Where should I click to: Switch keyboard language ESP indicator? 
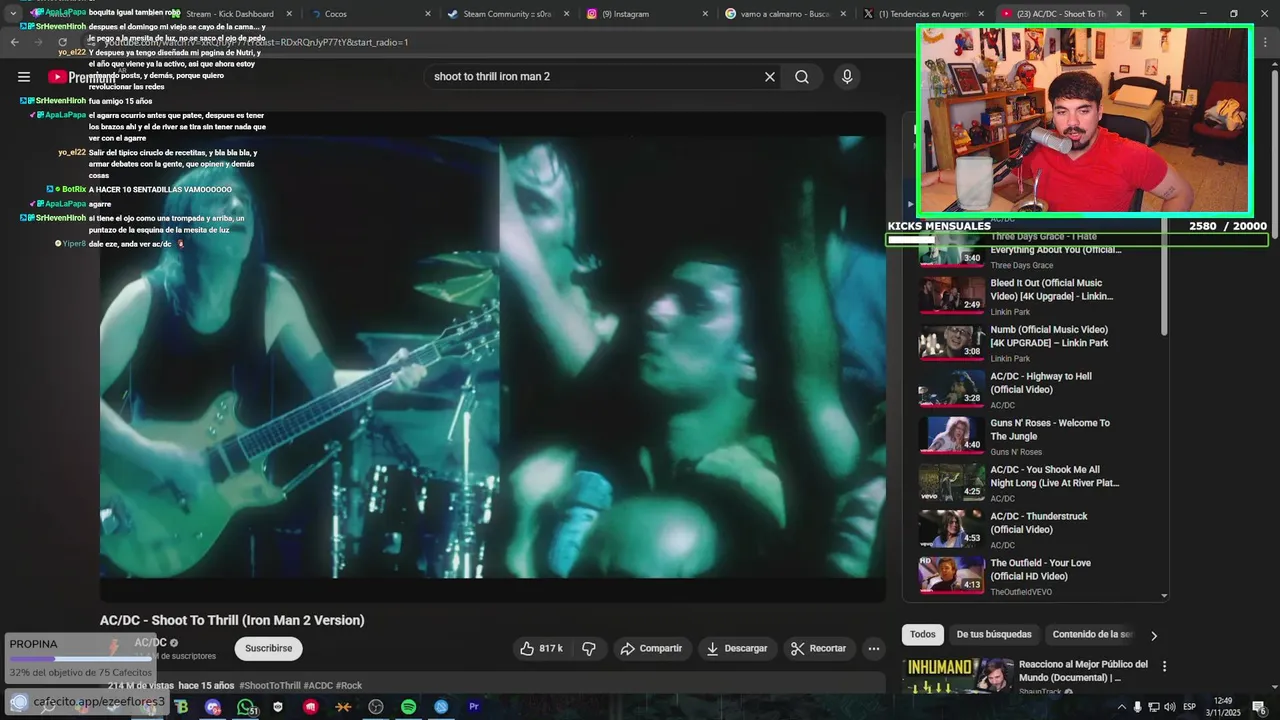(x=1189, y=707)
